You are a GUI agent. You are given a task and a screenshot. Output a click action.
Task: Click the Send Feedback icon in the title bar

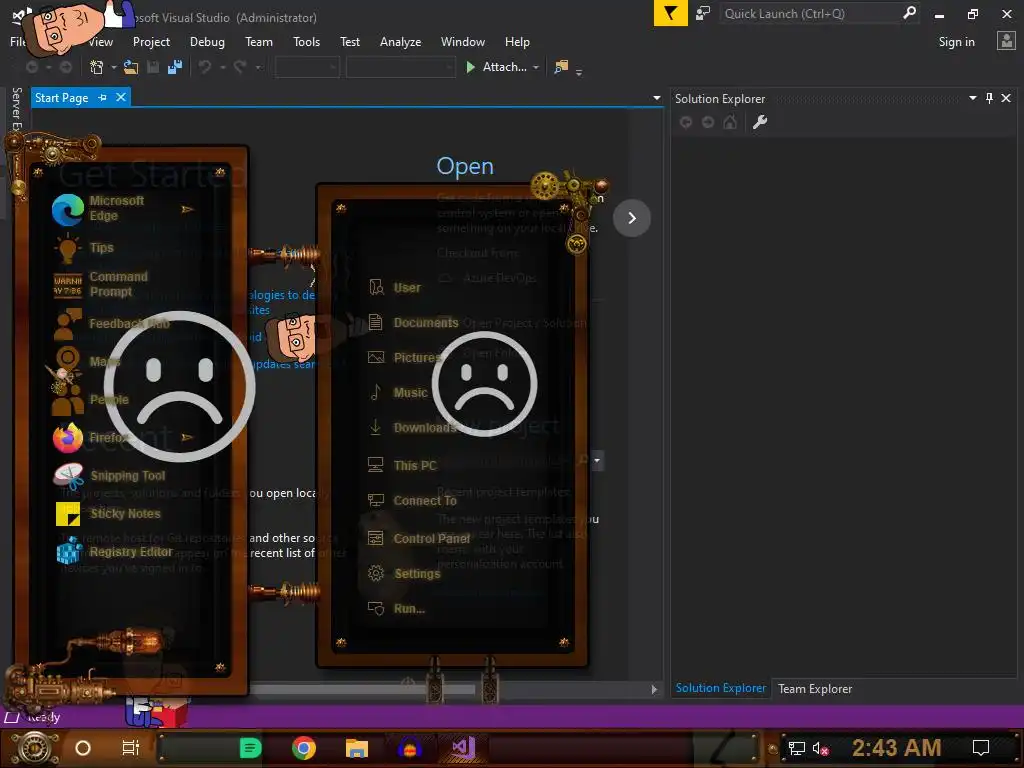pos(703,13)
